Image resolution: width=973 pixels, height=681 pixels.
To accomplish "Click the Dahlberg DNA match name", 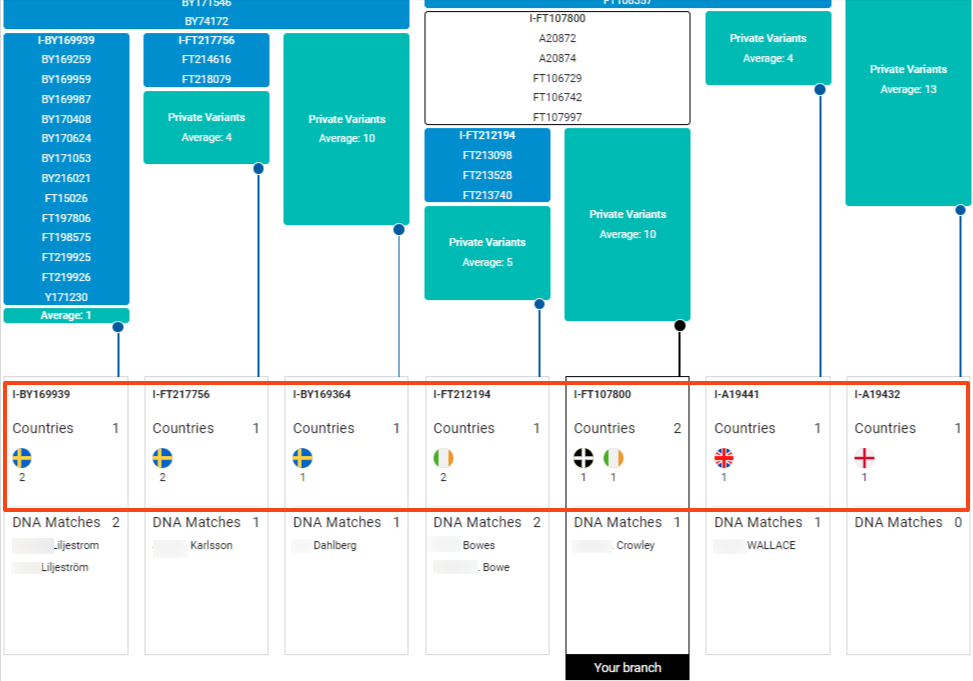I will (x=334, y=545).
